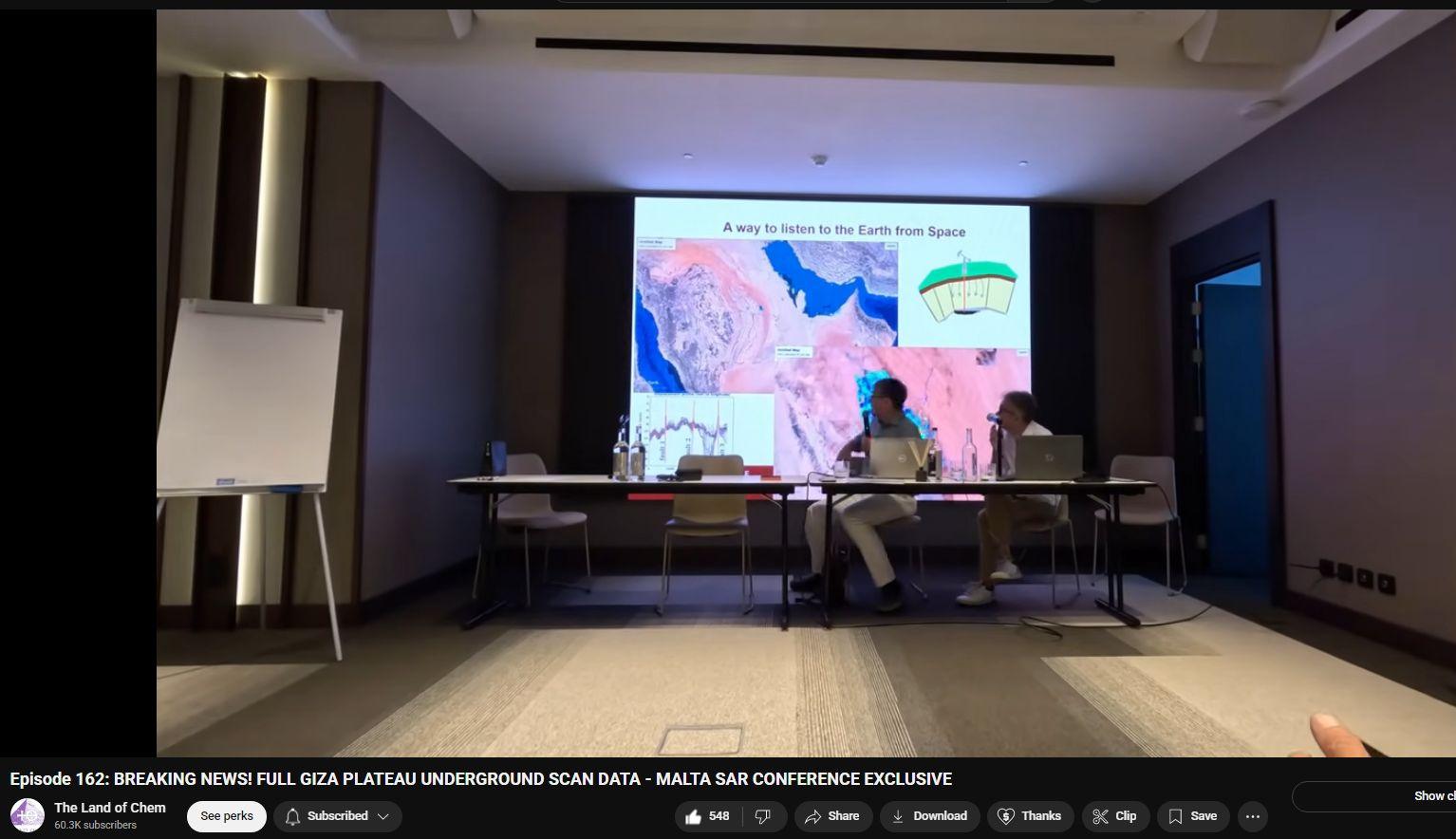This screenshot has width=1456, height=839.
Task: Expand the Subscribed dropdown chevron
Action: click(383, 816)
